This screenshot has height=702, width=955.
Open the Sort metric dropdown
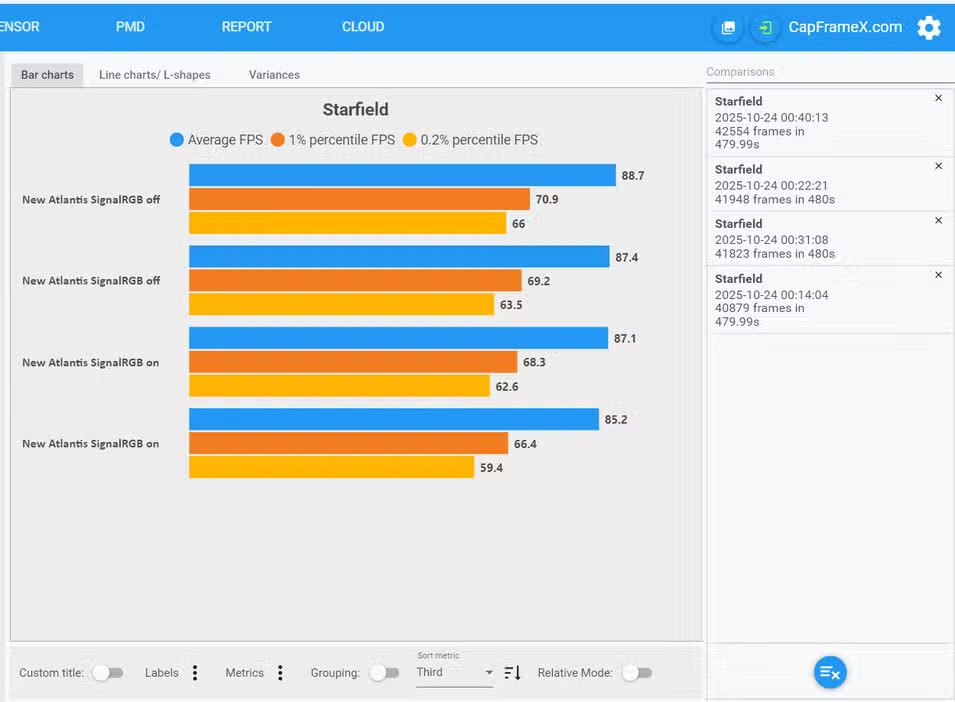pos(455,673)
